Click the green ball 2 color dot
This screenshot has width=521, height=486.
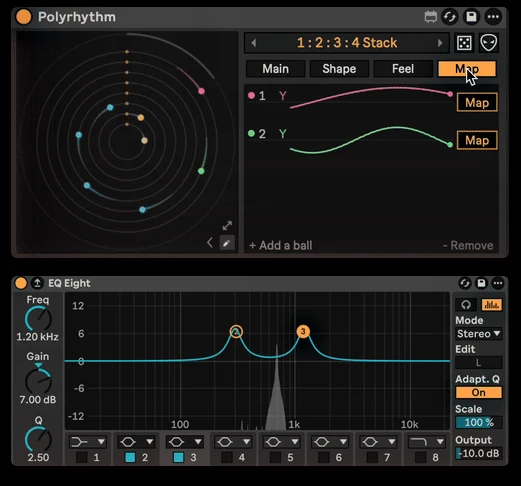point(251,134)
